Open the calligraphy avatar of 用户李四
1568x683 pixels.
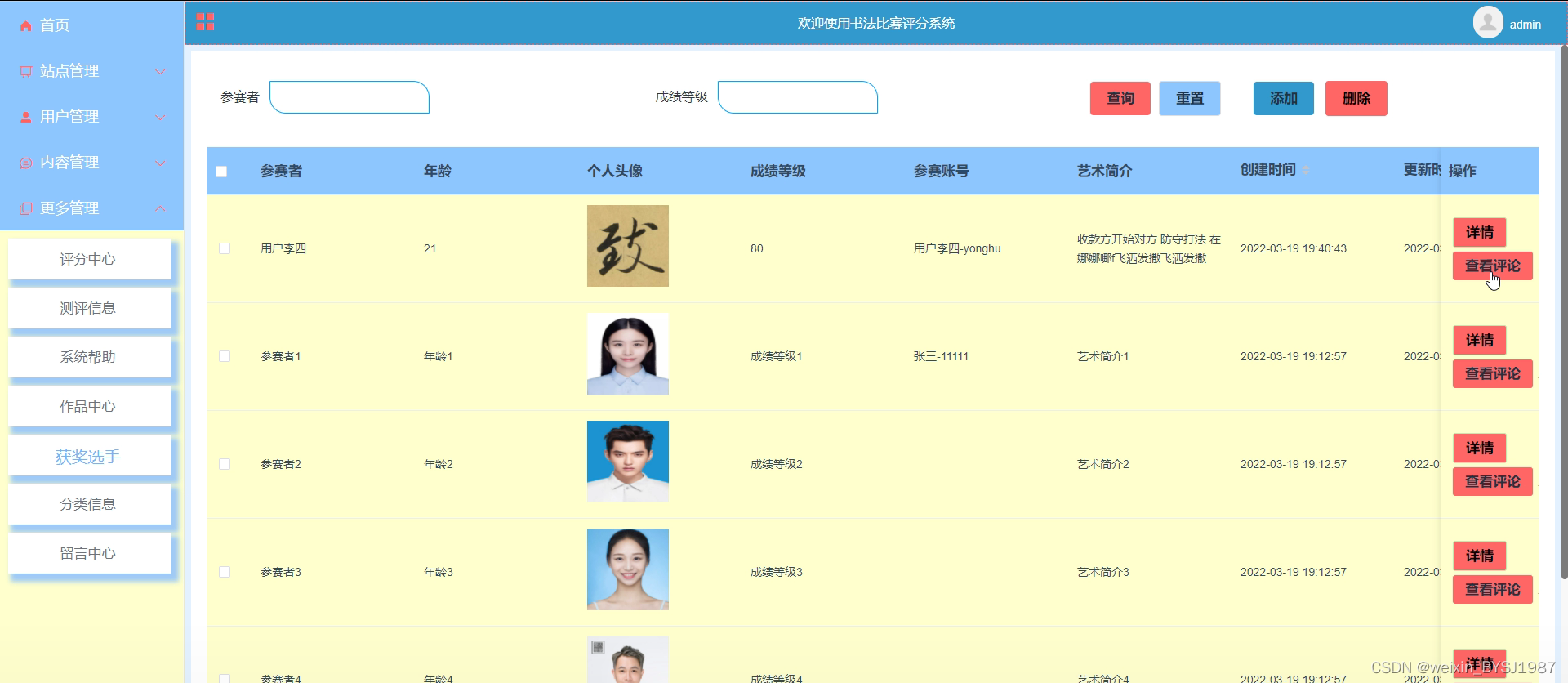click(627, 246)
